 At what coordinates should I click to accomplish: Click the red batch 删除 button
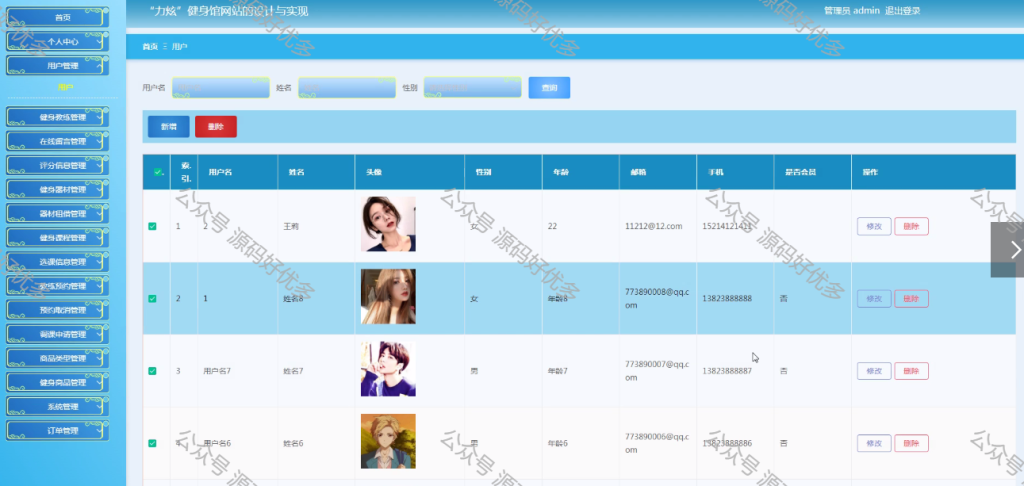point(216,127)
